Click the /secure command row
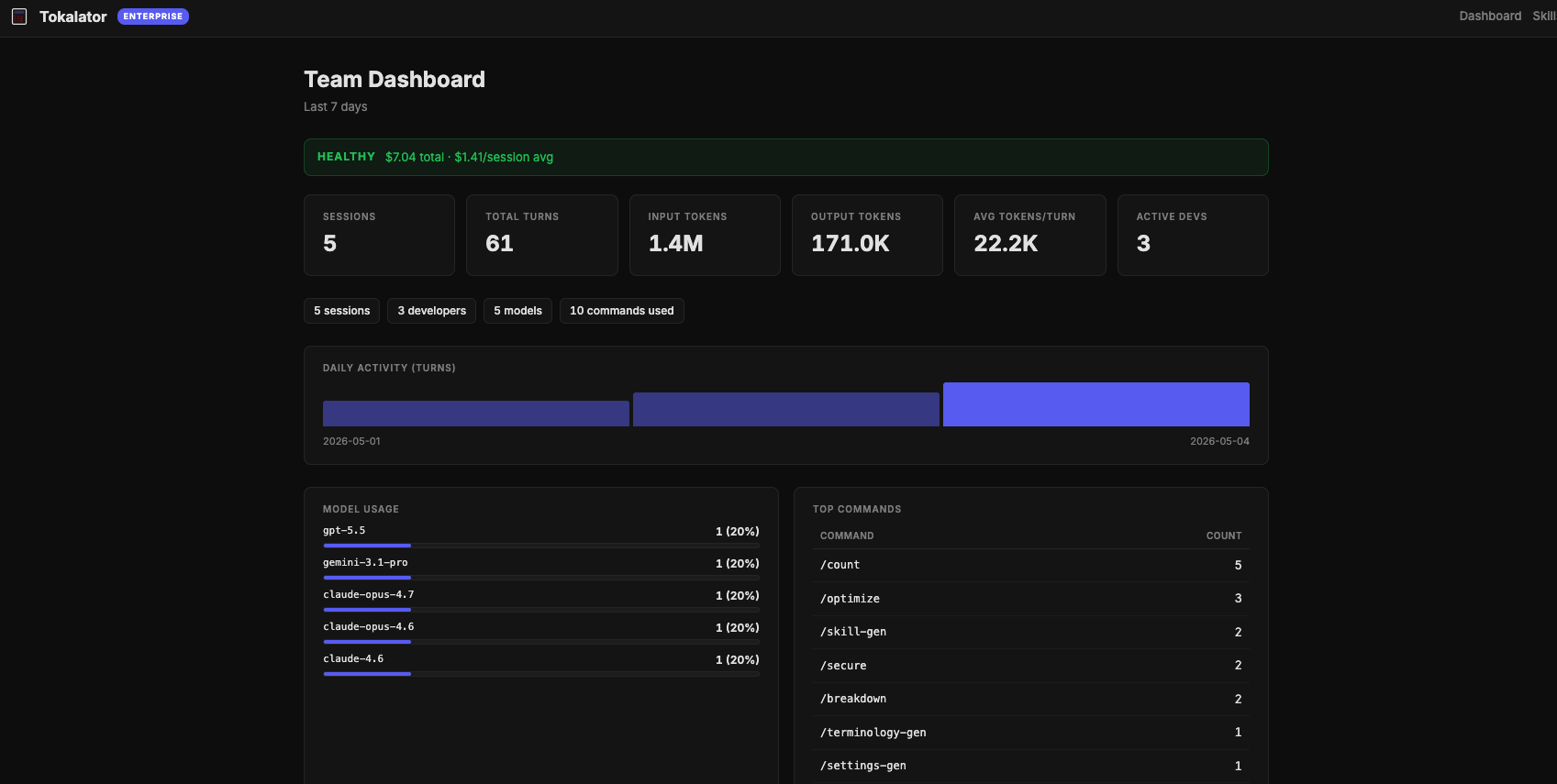The image size is (1557, 784). coord(1031,666)
